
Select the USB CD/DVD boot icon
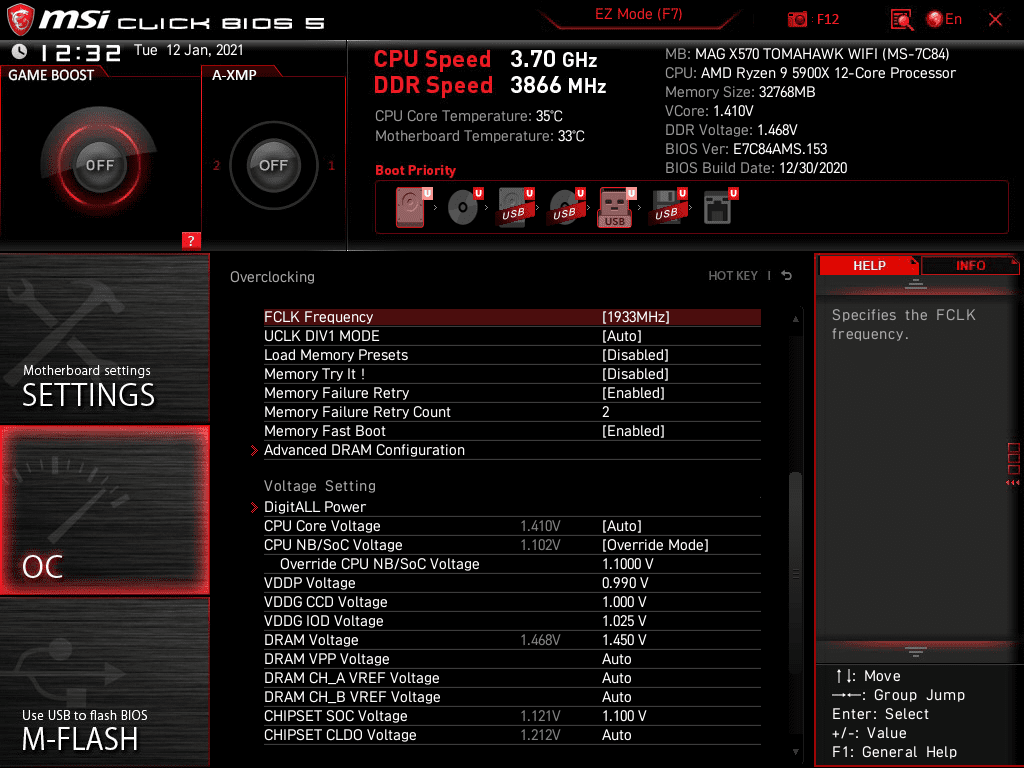tap(567, 207)
